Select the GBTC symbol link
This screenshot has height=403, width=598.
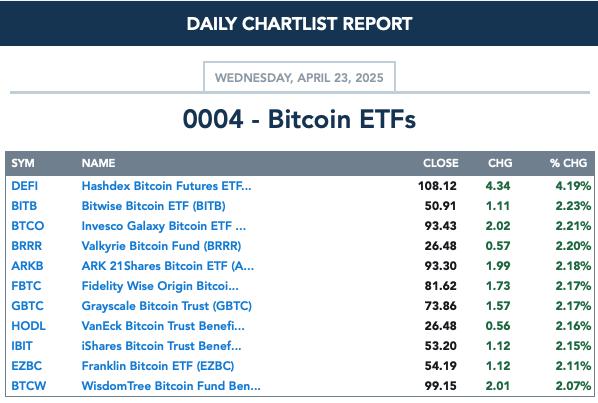pyautogui.click(x=27, y=306)
